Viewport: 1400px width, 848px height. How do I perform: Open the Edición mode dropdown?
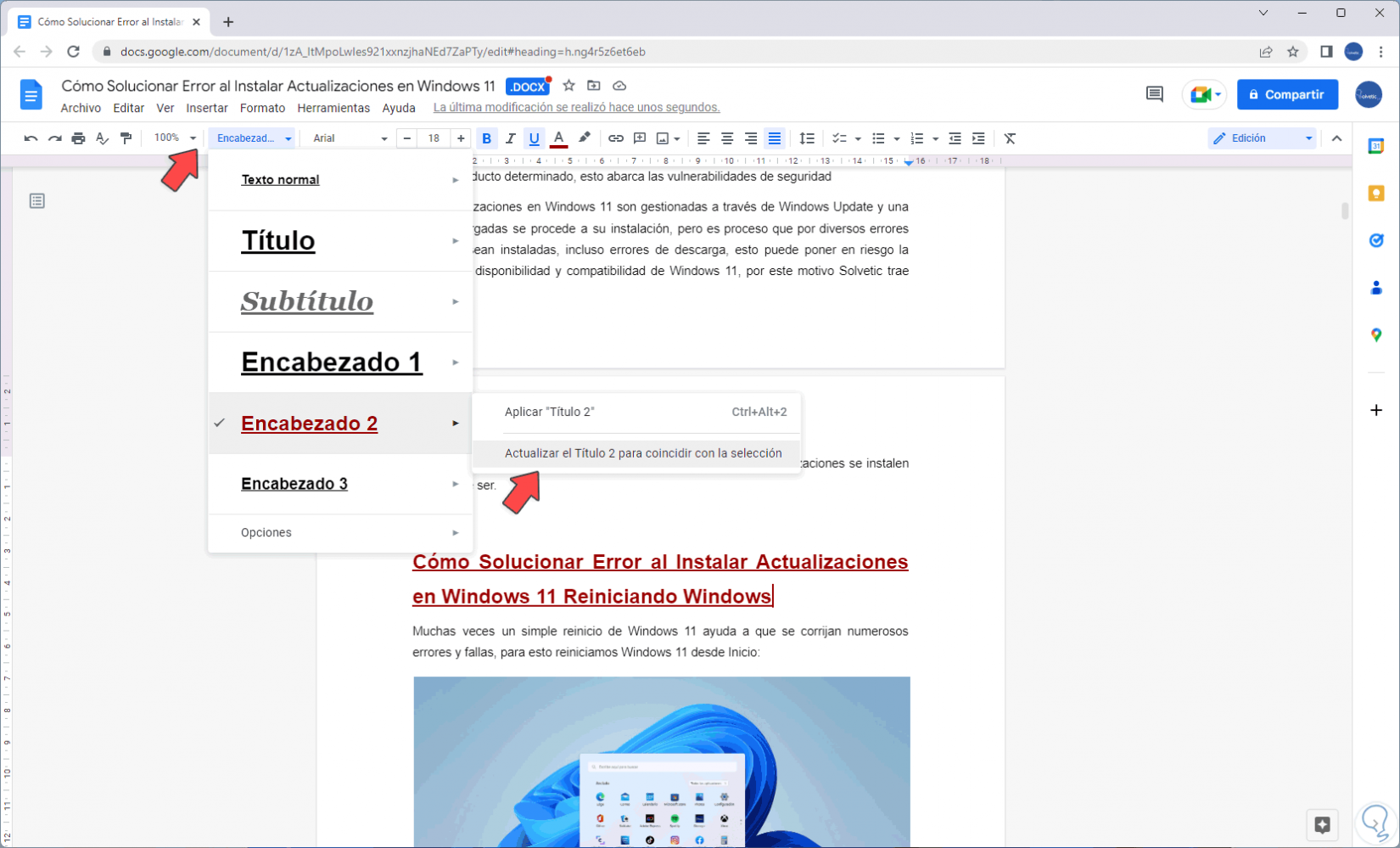(x=1262, y=138)
